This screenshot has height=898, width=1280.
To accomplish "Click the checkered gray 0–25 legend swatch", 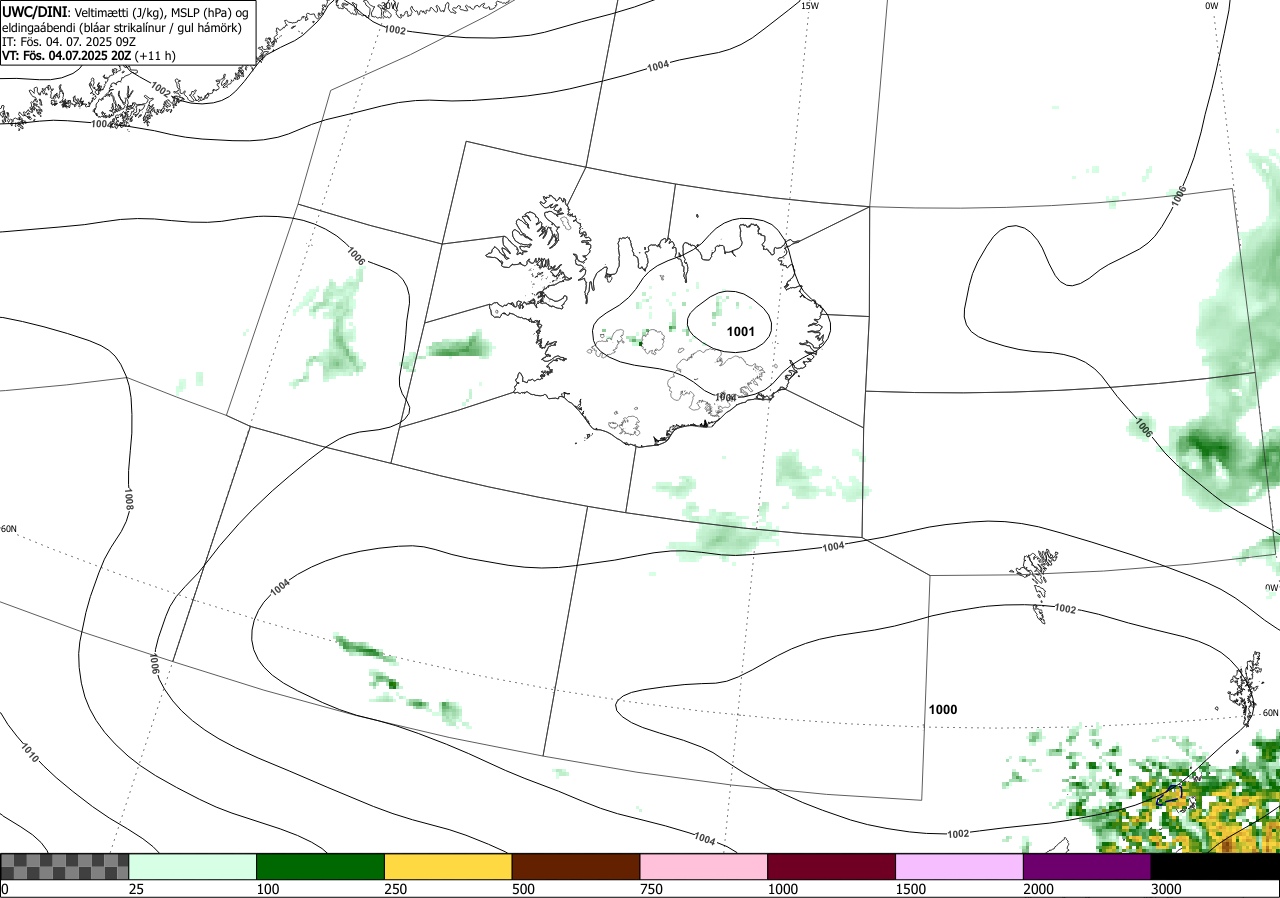I will [65, 866].
